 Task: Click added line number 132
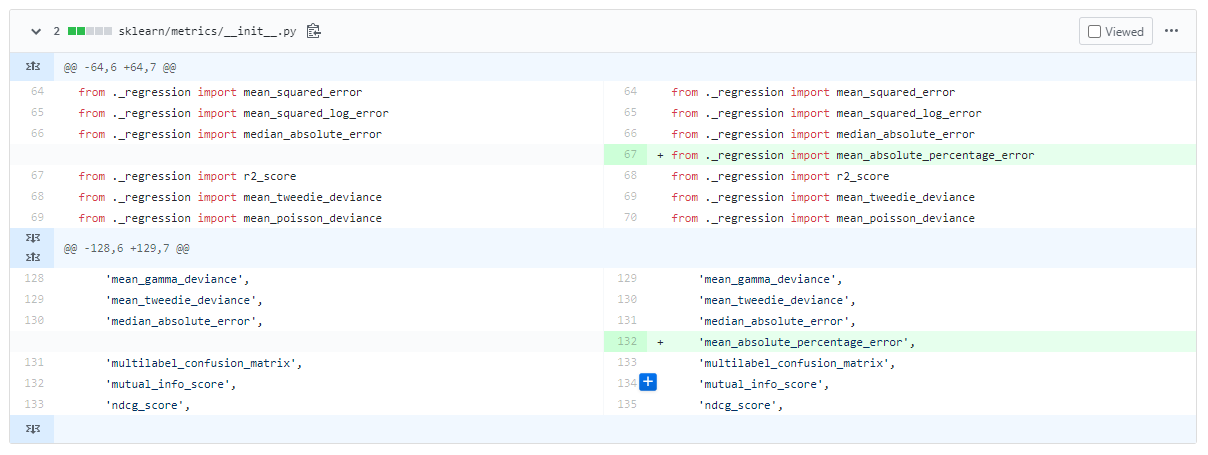pos(627,342)
